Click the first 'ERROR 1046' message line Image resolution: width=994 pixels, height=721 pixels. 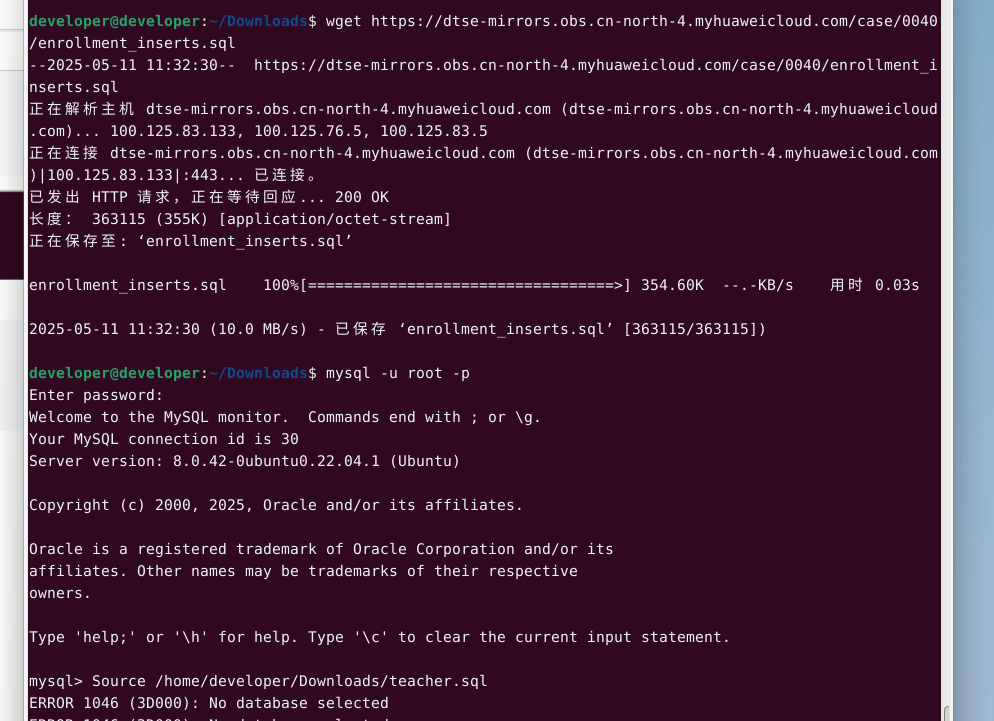[208, 703]
